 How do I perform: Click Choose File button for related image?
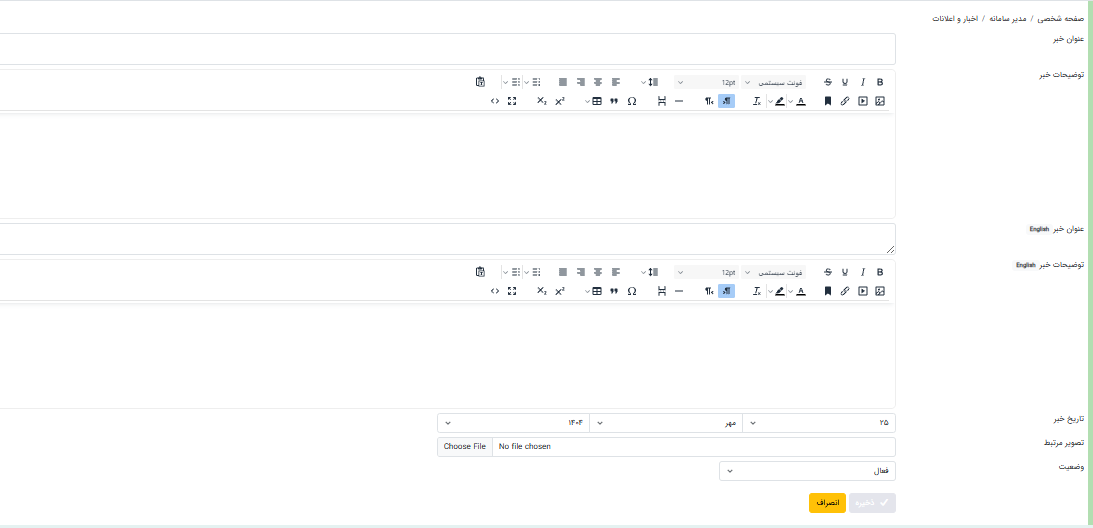coord(465,447)
